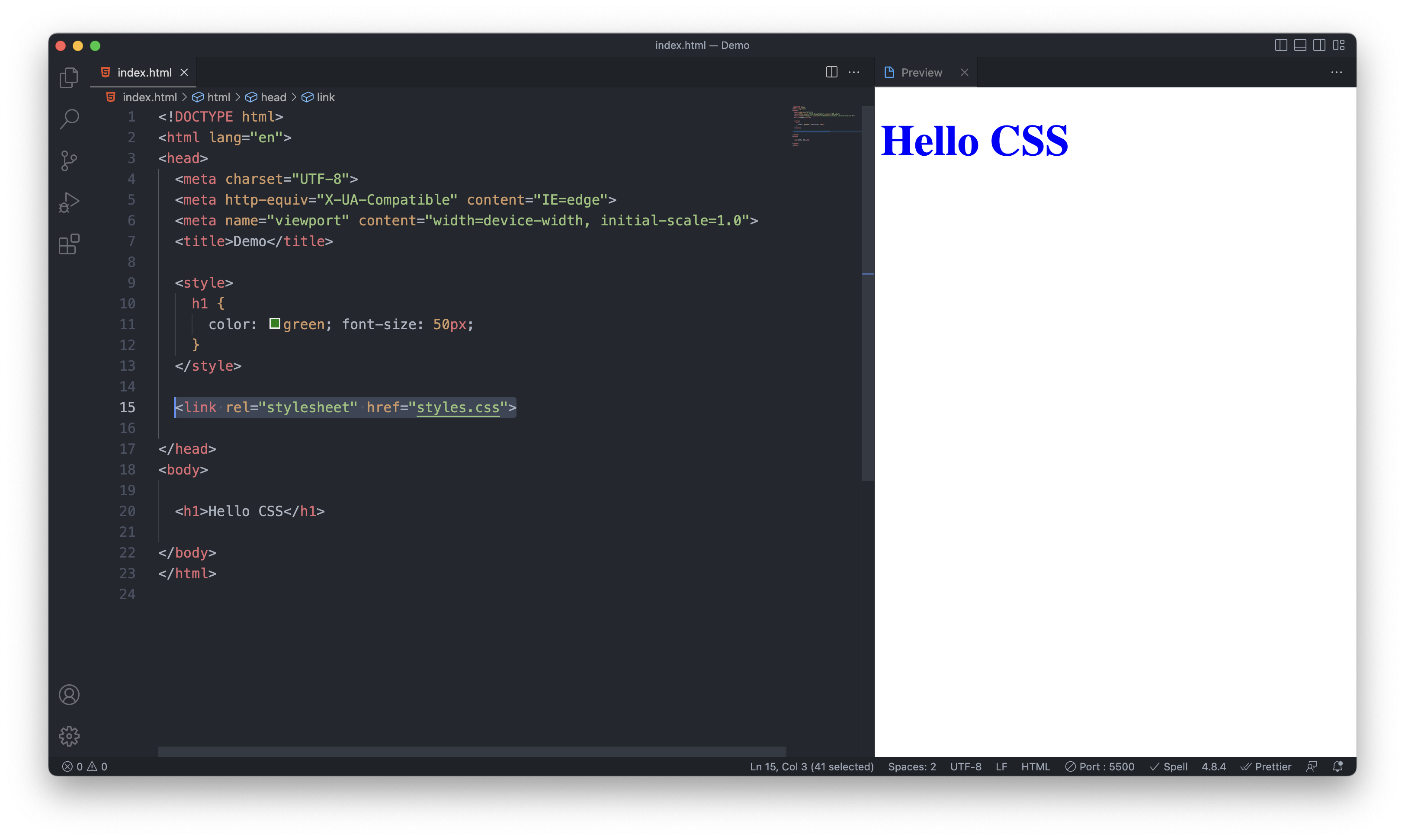Click Port : 5500 live server status

coord(1099,766)
